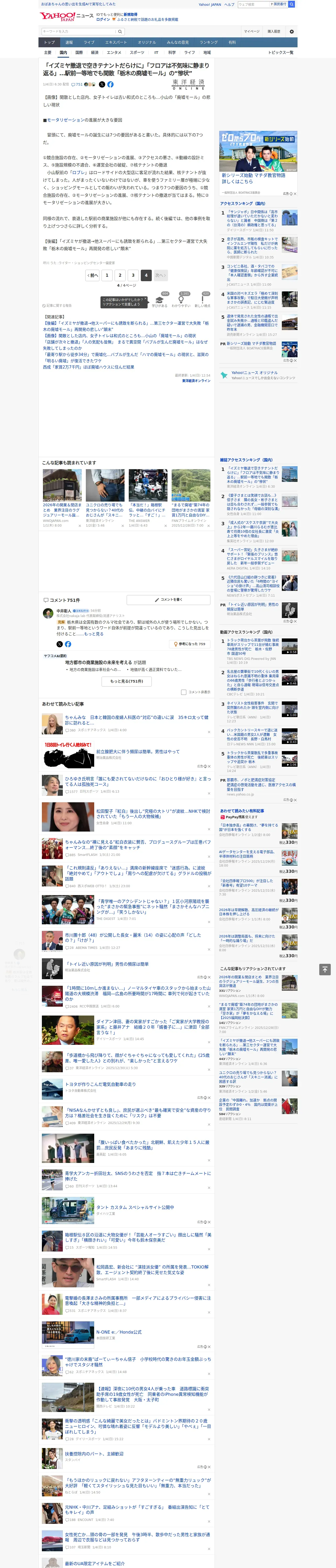
Task: Click the blue web search magnifier button
Action: coord(292,4)
